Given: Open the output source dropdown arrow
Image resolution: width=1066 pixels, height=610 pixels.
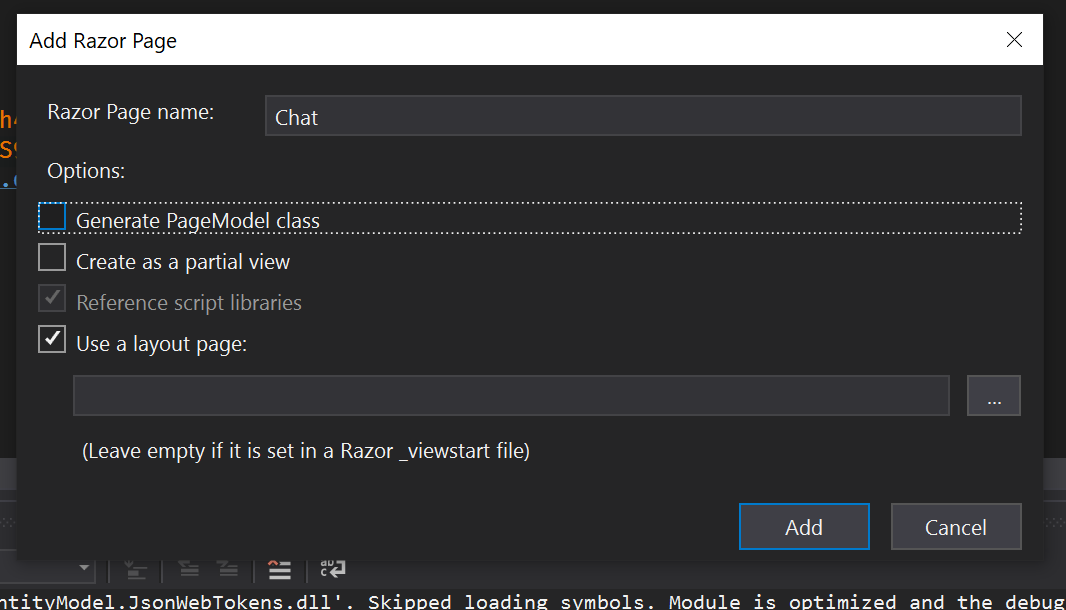Looking at the screenshot, I should point(84,569).
